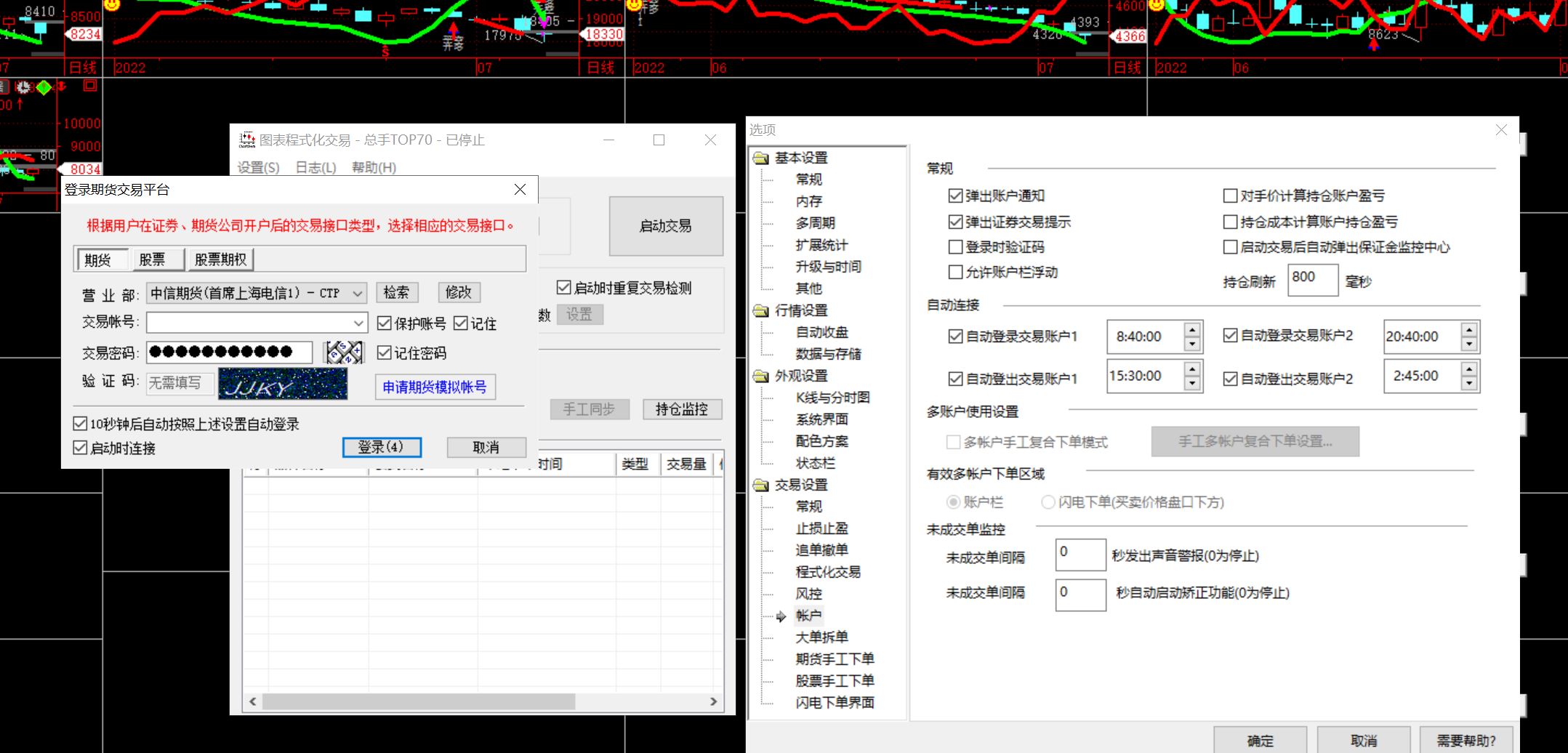The image size is (1568, 753).
Task: Click the JJKY captcha image
Action: pos(283,384)
